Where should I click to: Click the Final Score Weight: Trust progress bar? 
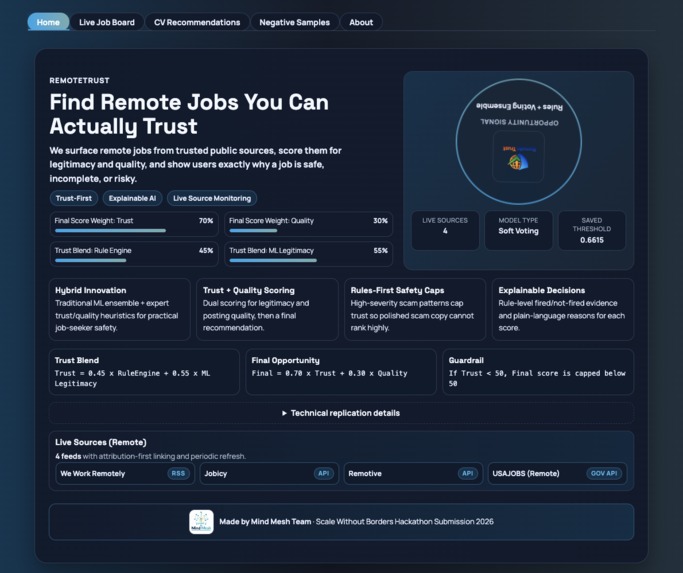click(110, 231)
